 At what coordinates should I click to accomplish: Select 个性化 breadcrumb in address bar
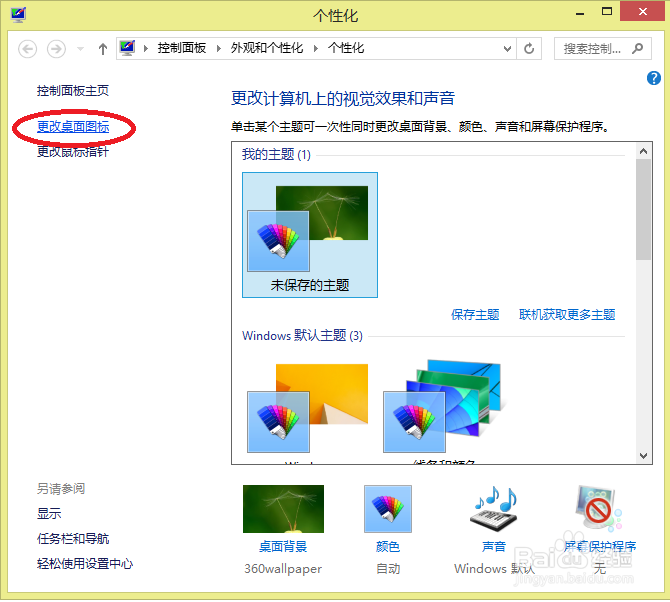click(346, 48)
